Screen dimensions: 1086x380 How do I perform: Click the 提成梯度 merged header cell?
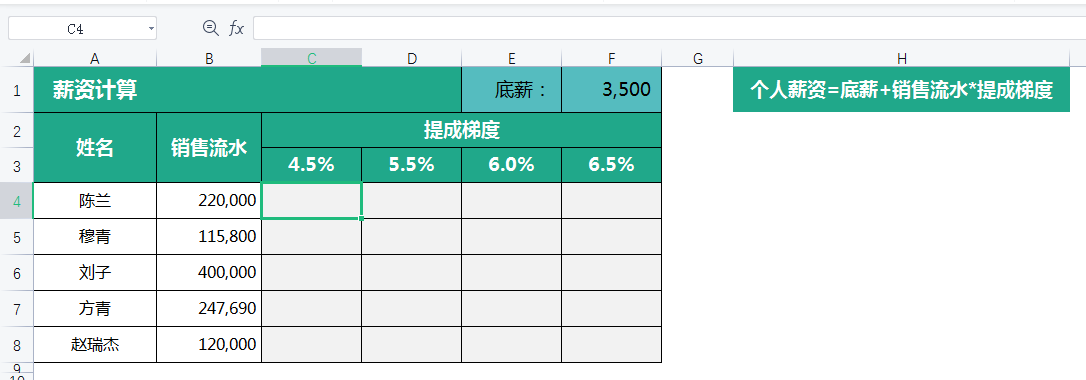(x=462, y=130)
